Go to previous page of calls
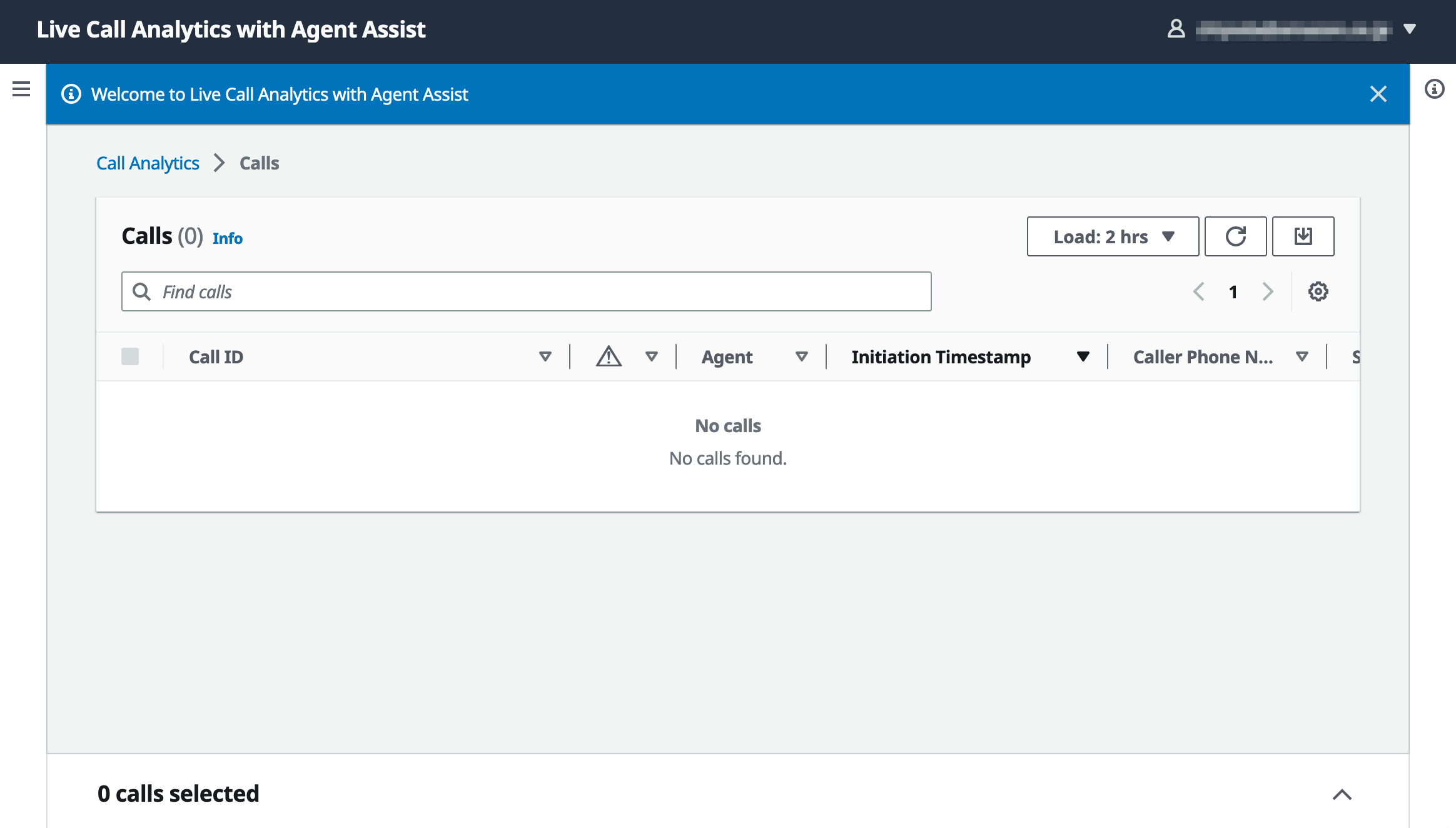 coord(1198,291)
